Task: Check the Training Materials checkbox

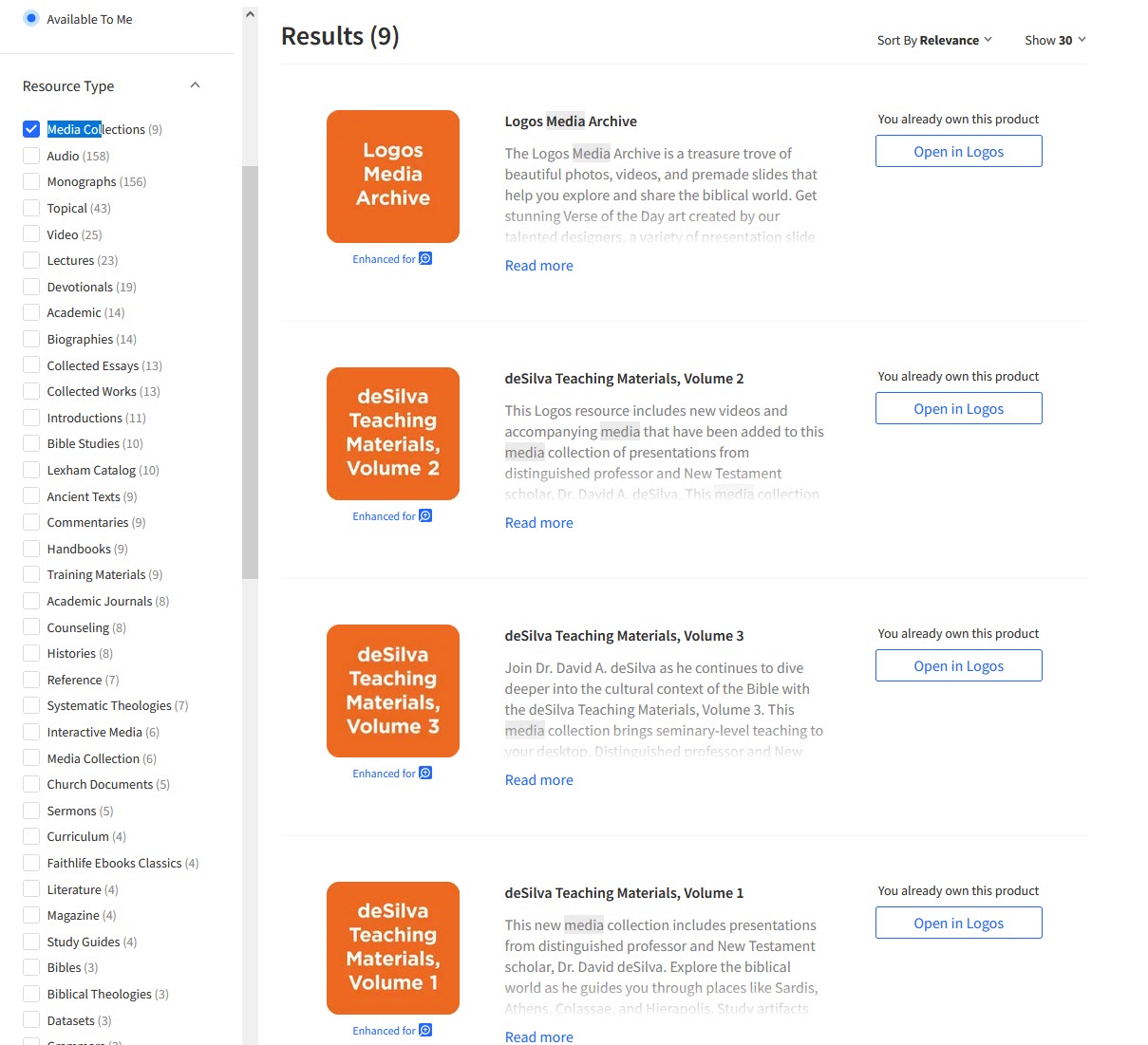Action: (x=31, y=574)
